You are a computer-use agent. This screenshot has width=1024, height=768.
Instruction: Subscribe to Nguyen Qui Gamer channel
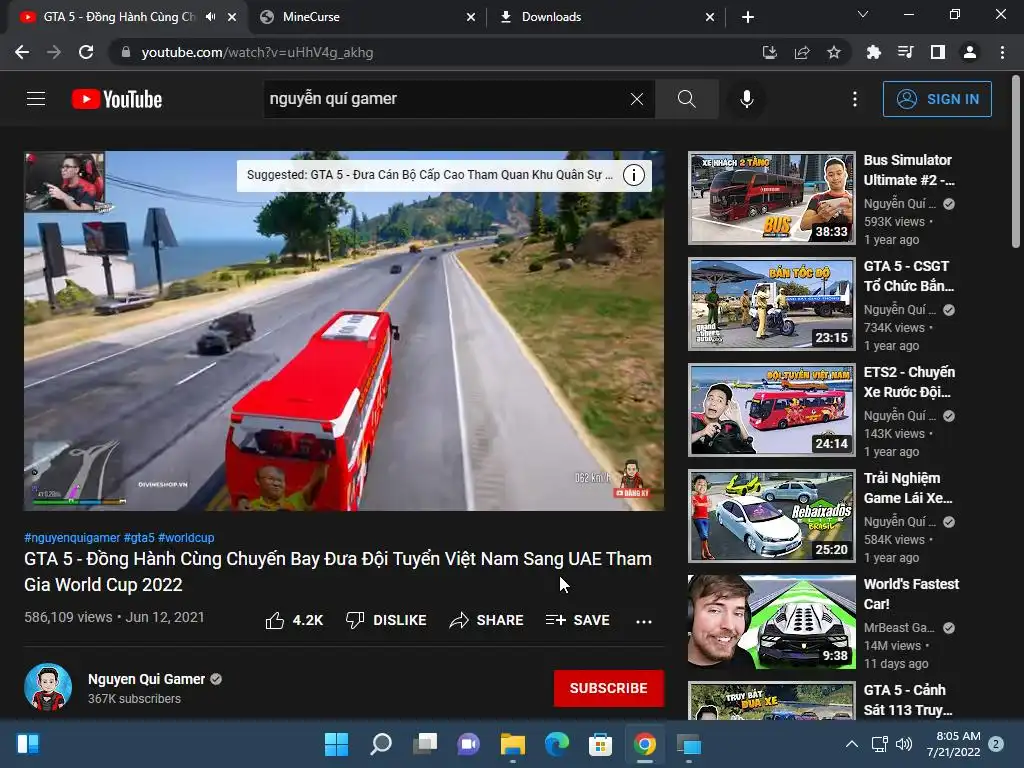click(609, 688)
